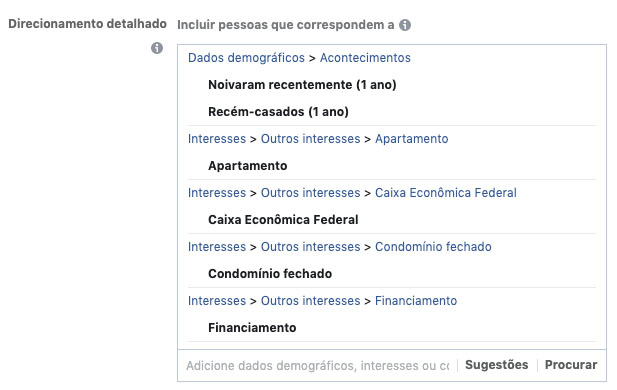617x390 pixels.
Task: Select bold Condomínio fechado interest item
Action: pos(270,274)
